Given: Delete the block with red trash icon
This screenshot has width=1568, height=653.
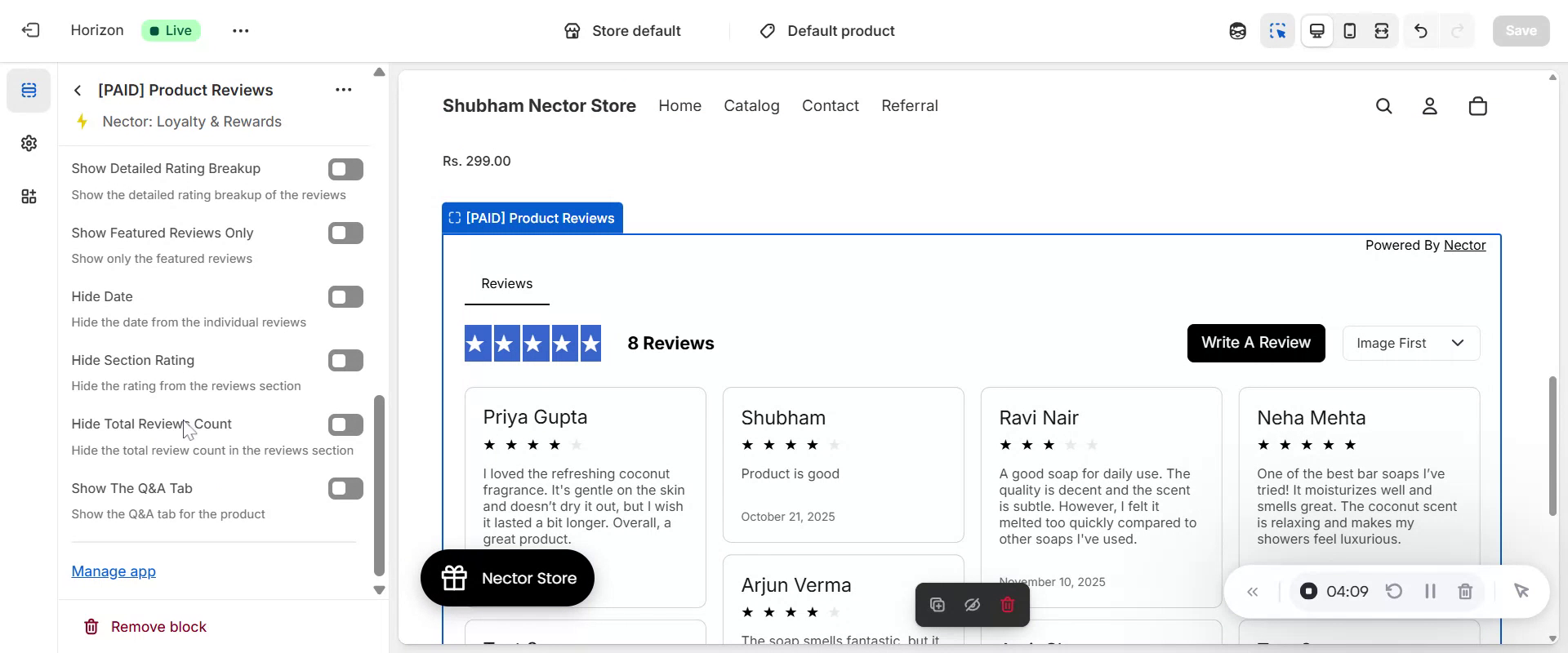Looking at the screenshot, I should pos(1008,605).
